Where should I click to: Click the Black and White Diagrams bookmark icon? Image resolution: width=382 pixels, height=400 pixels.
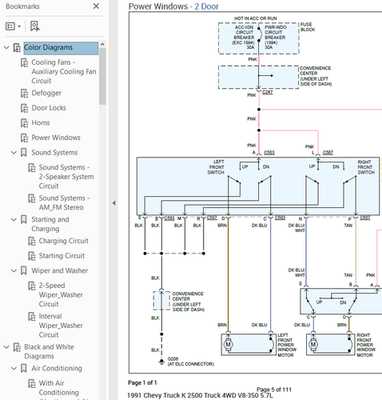tap(17, 347)
